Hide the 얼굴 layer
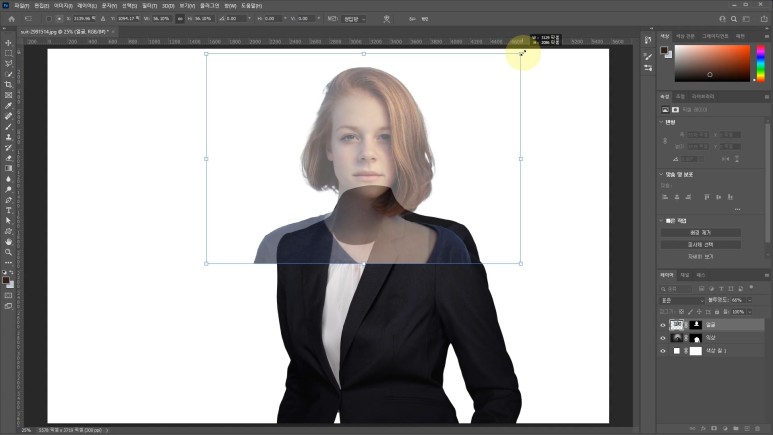Screen dimensions: 773x435 (663, 325)
